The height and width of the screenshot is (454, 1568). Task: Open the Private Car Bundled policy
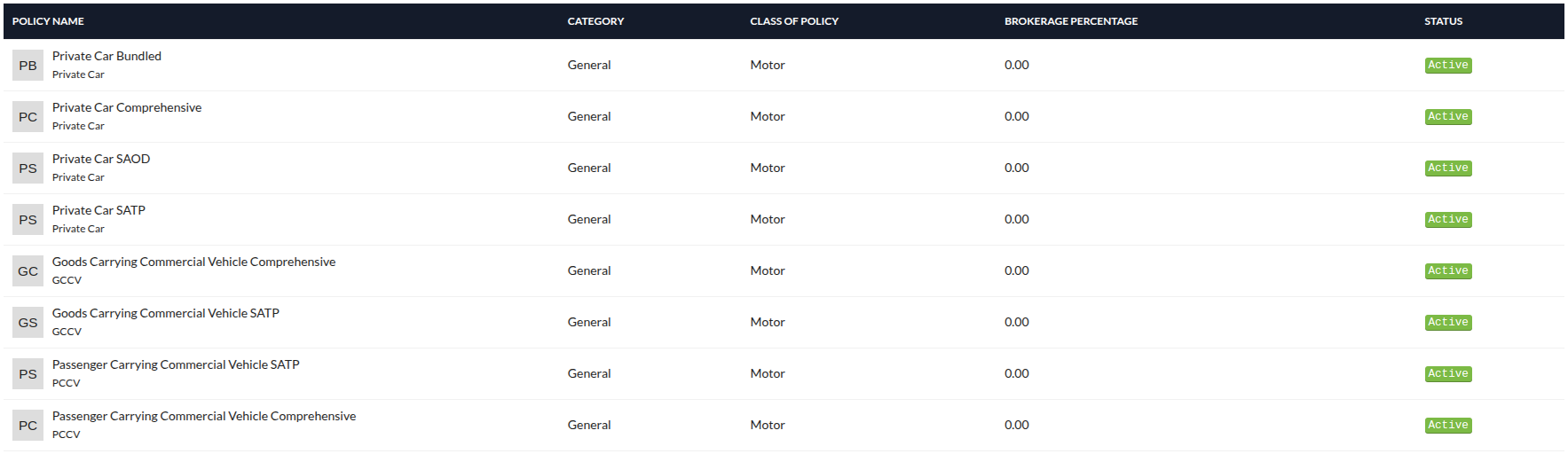106,56
